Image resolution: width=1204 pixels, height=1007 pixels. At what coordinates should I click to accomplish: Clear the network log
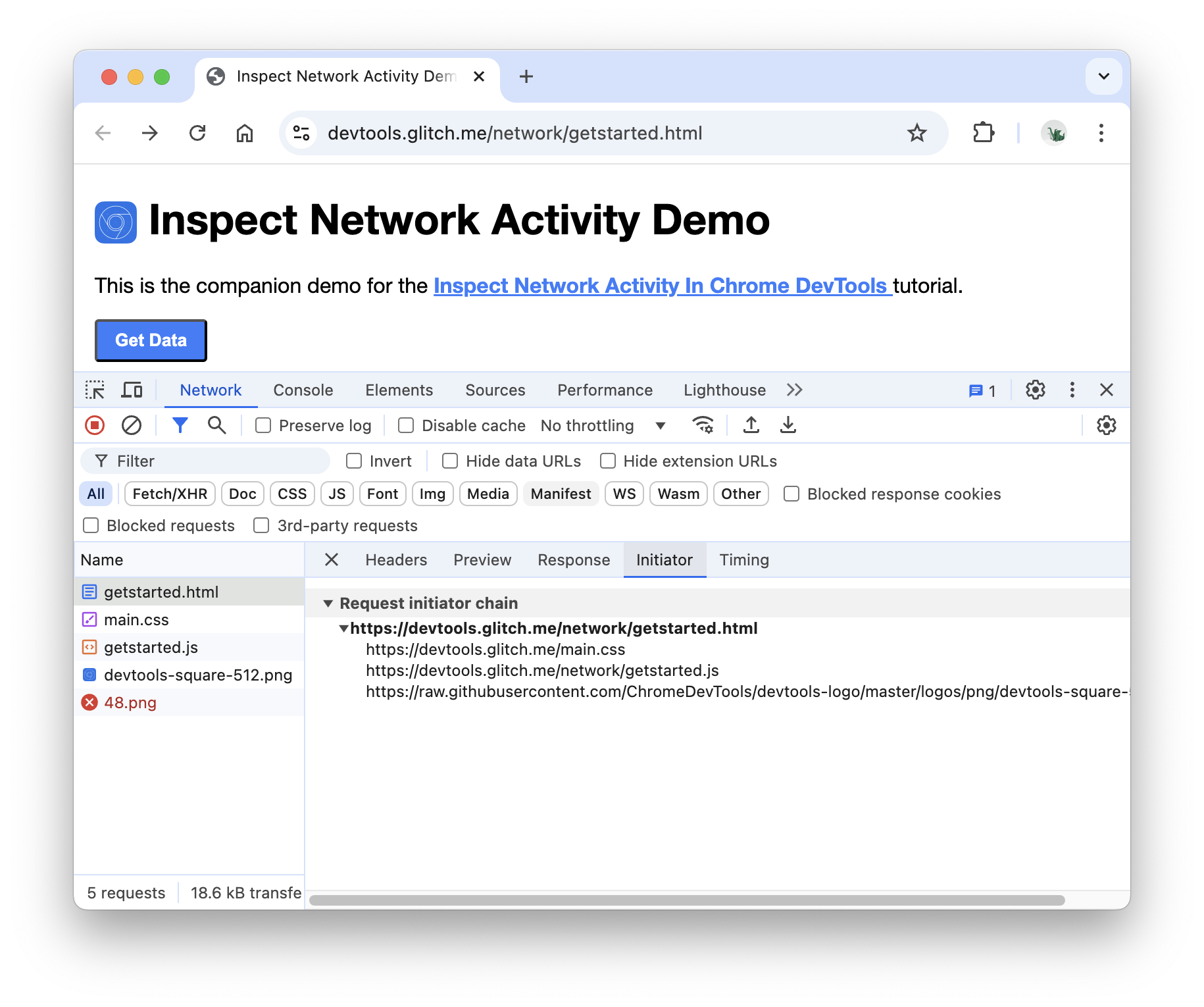coord(131,425)
